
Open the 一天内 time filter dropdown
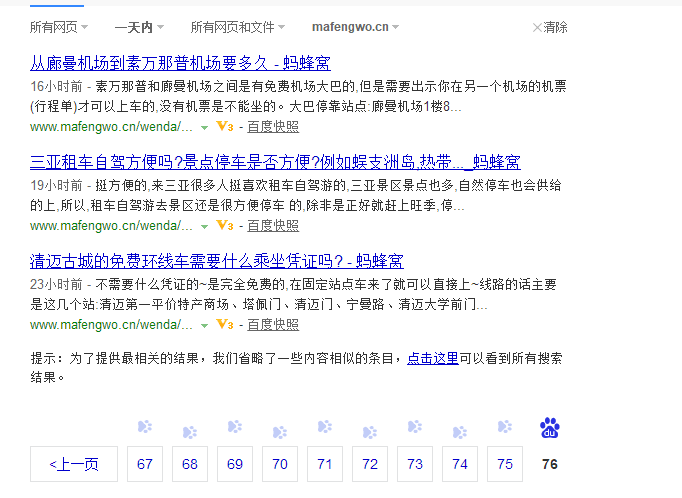coord(139,27)
